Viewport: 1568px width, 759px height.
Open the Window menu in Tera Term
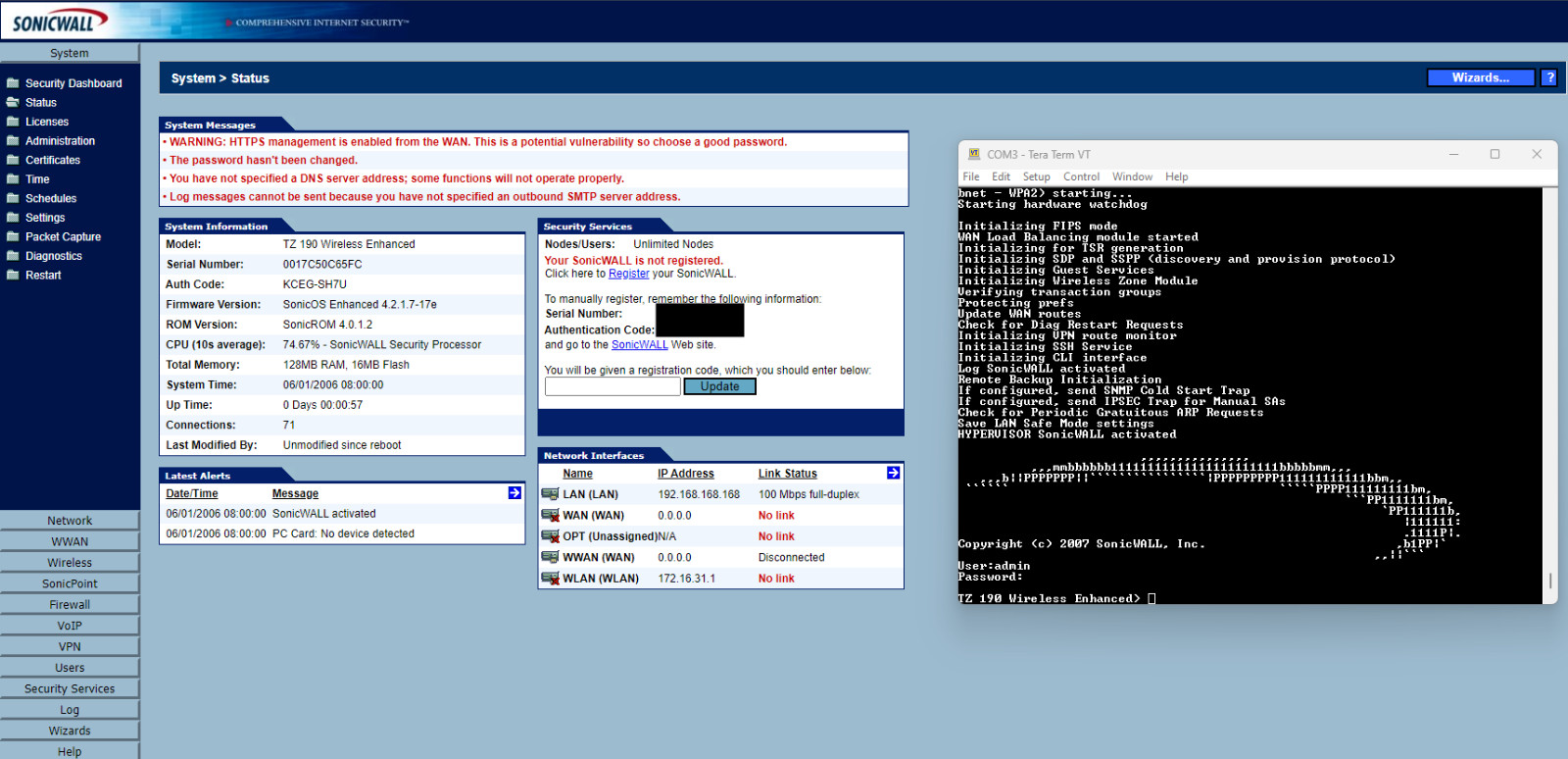(1132, 177)
